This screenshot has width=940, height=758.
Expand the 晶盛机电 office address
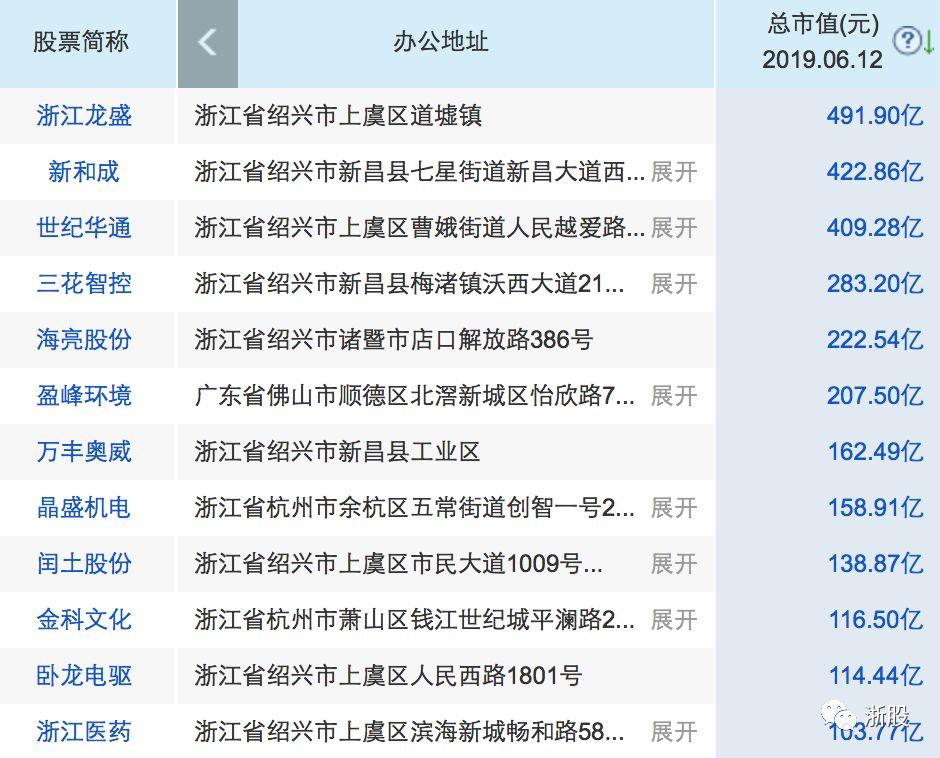[x=674, y=508]
